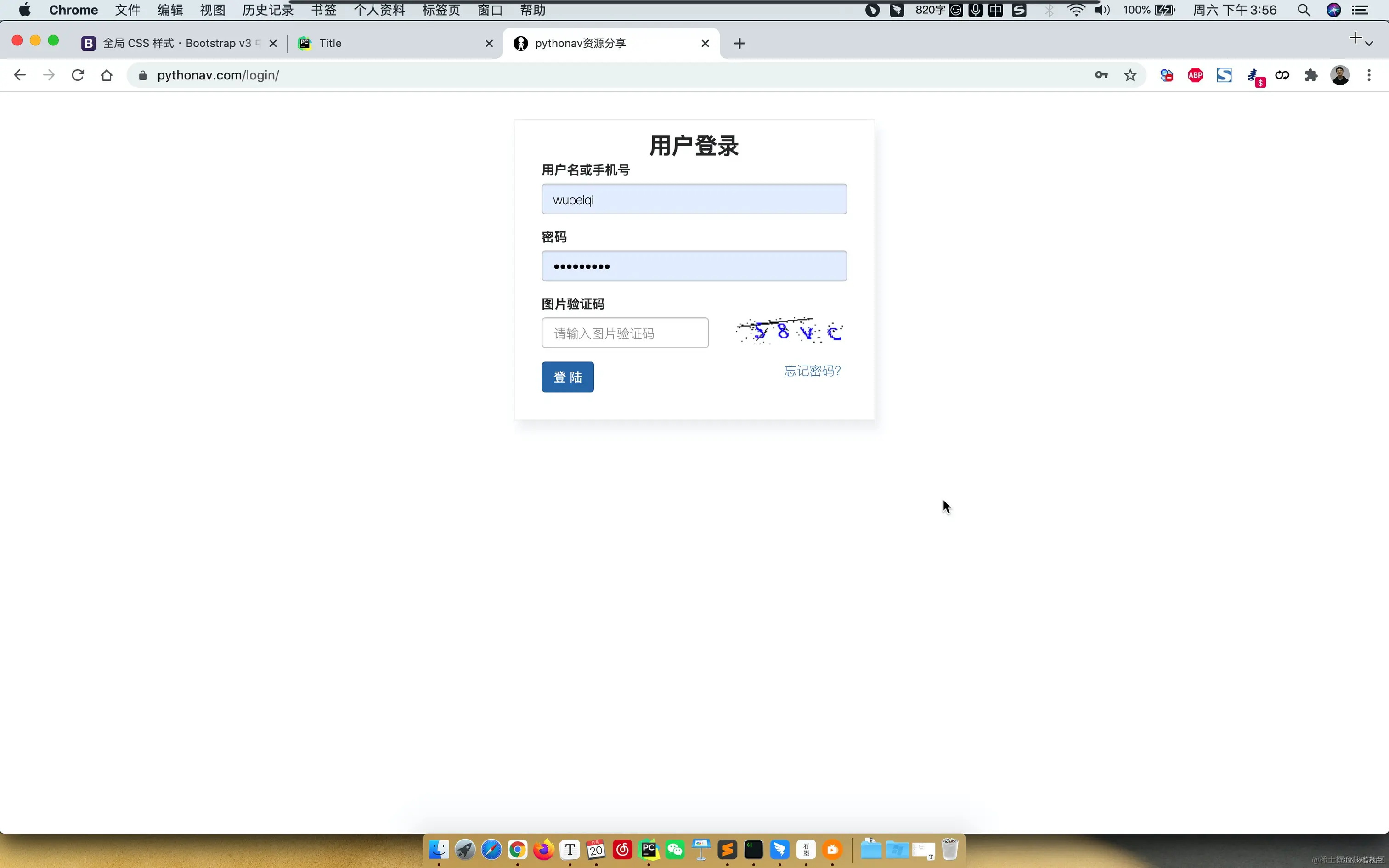Click the blue S extension icon
The image size is (1389, 868).
[1224, 74]
